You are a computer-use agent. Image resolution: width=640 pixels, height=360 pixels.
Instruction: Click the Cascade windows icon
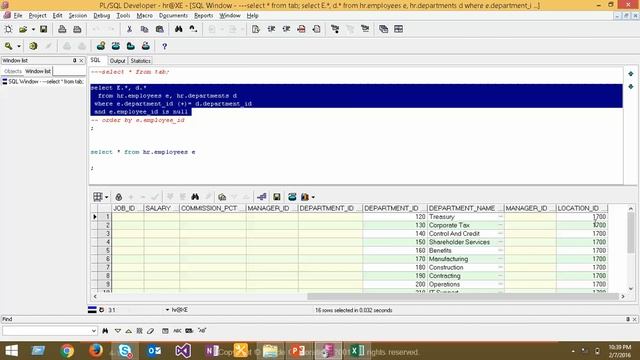383,29
